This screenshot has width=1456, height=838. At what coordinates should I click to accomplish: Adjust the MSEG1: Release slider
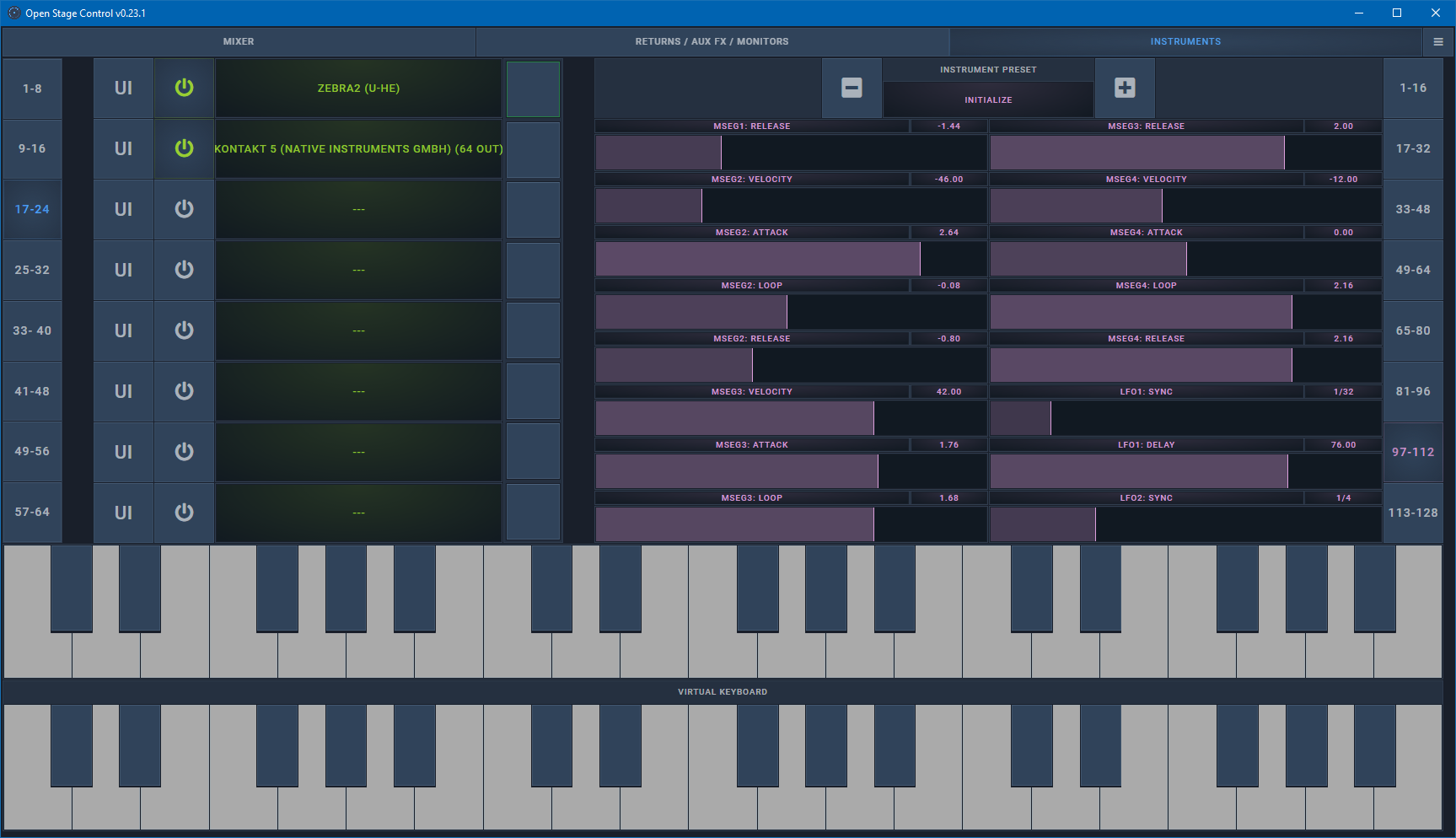[x=791, y=153]
